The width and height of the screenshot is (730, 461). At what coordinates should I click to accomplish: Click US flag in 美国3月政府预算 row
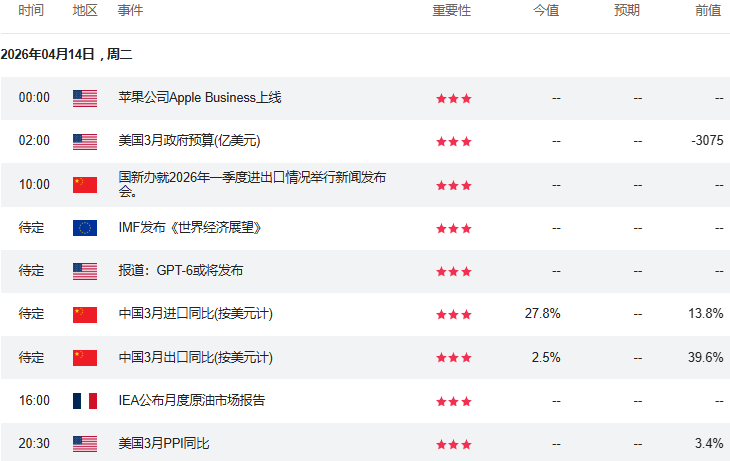(85, 142)
